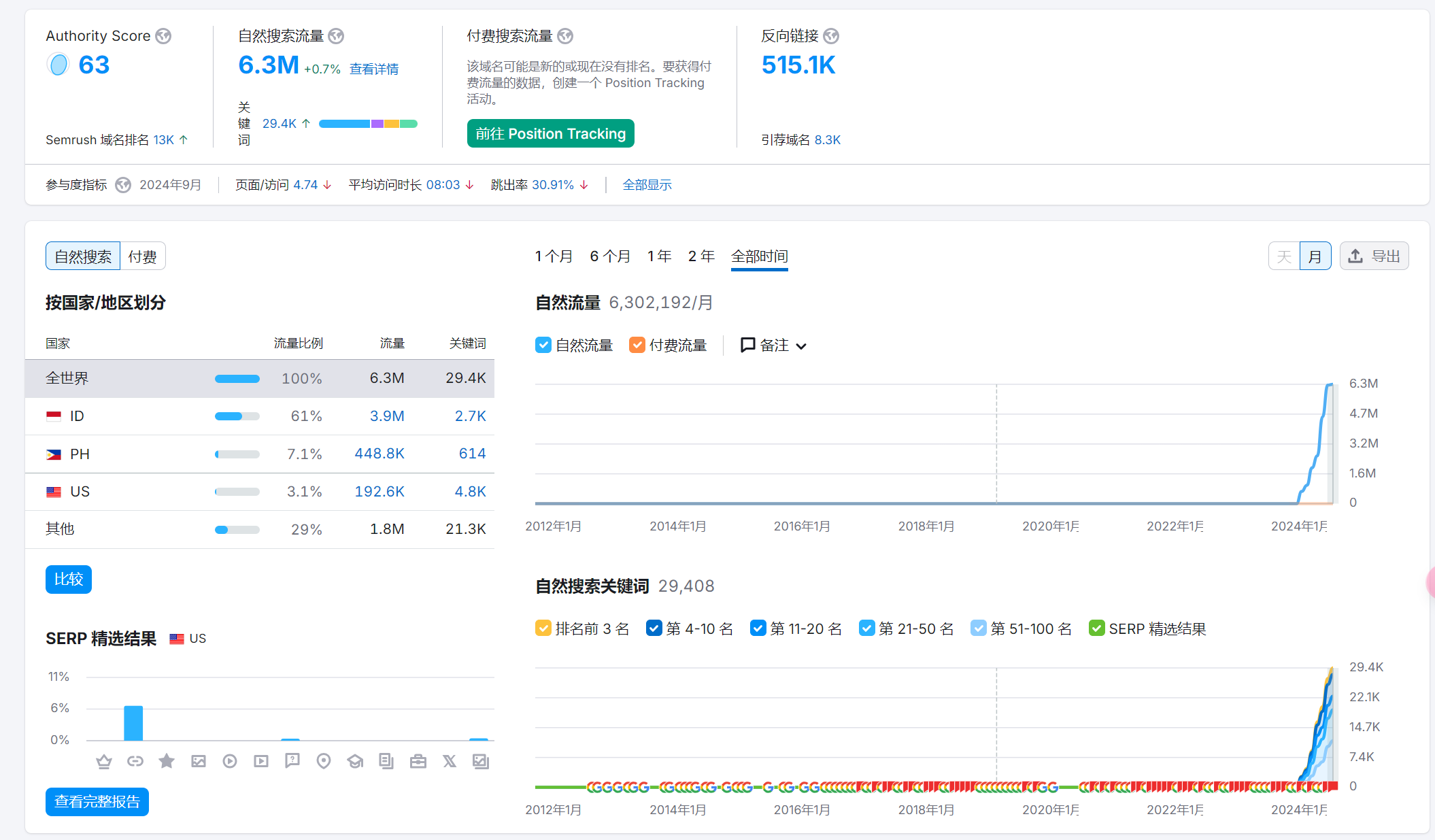Toggle the 第 11-20 名 checkbox
The height and width of the screenshot is (840, 1435).
pos(758,628)
